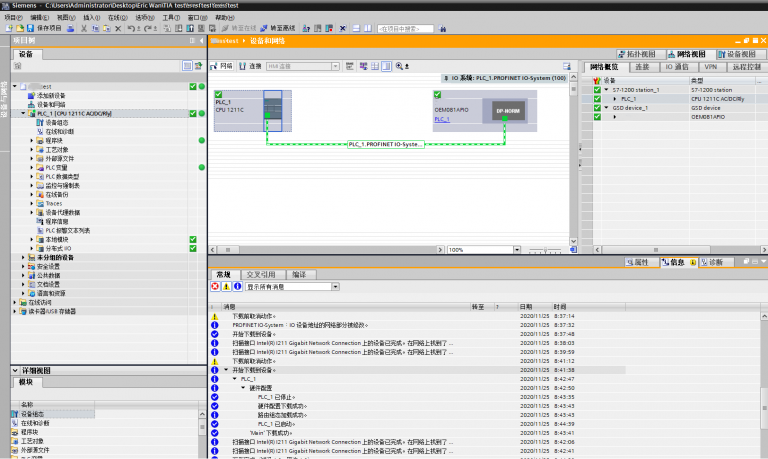
Task: Toggle the checkbox for S7-1200 station_1 row
Action: tap(597, 90)
